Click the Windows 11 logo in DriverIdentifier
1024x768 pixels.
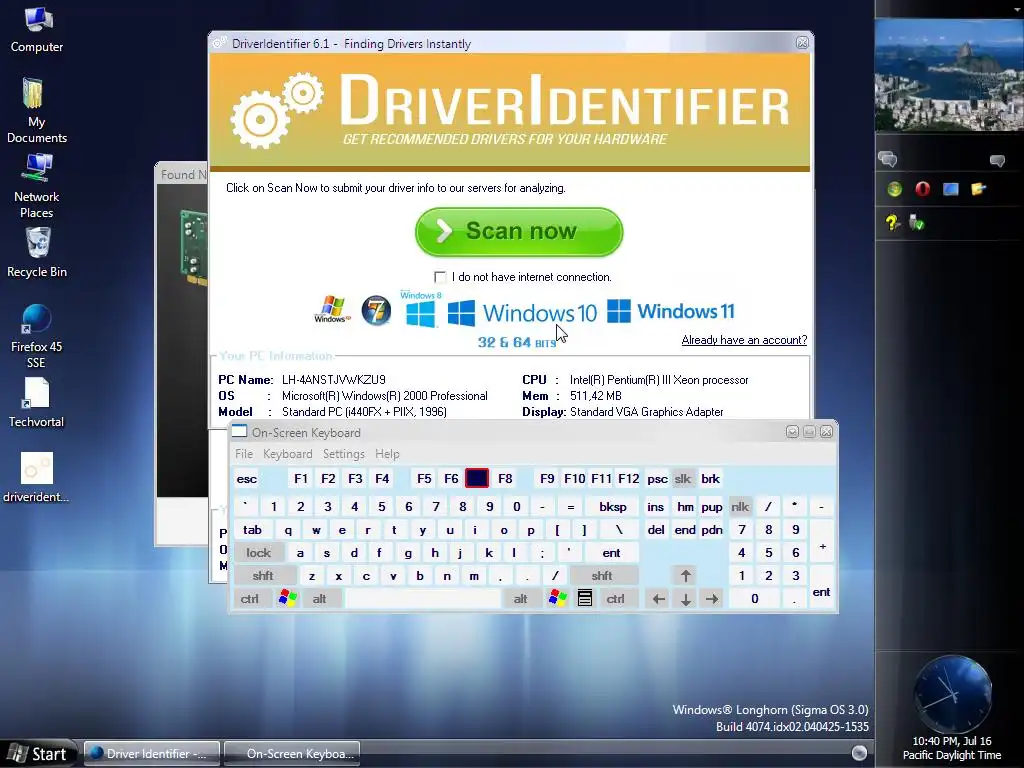671,312
